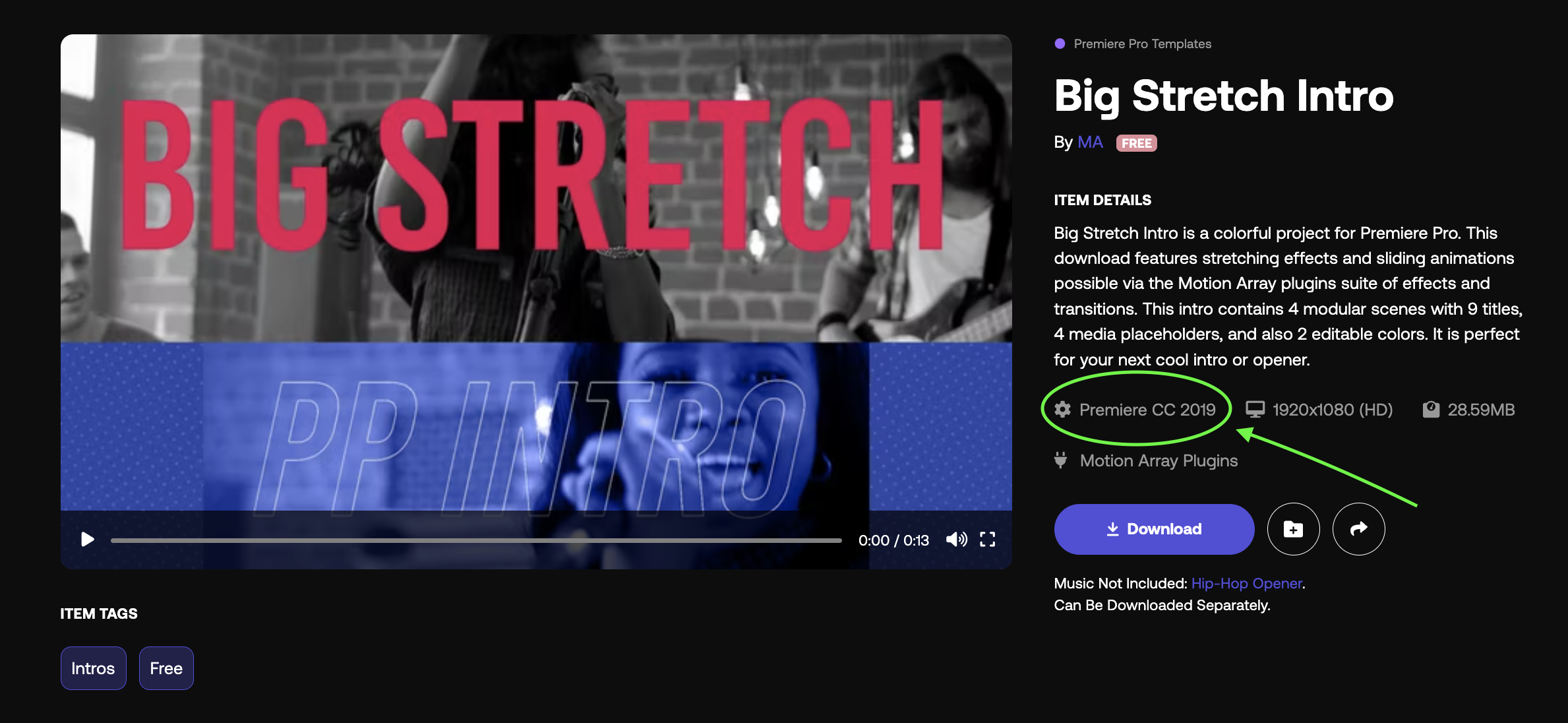This screenshot has width=1568, height=723.
Task: Click the file size icon beside 28.59MB
Action: point(1431,410)
